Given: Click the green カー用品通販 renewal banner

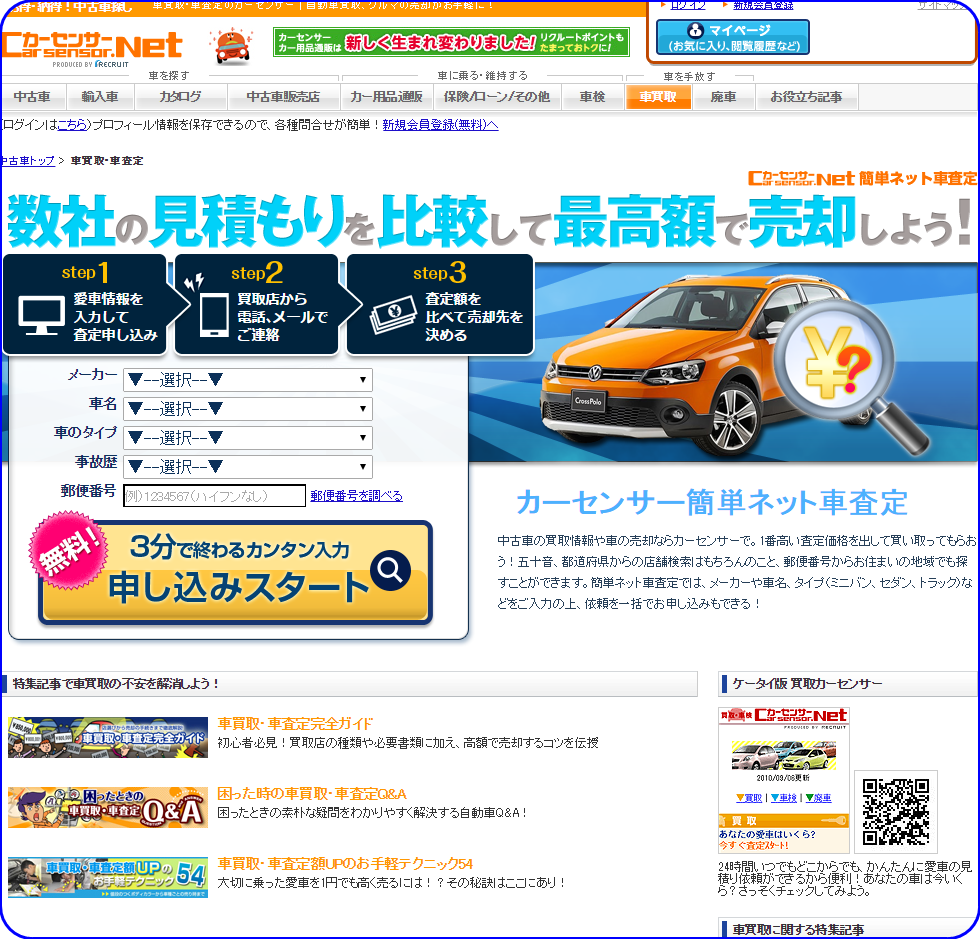Looking at the screenshot, I should [x=451, y=42].
